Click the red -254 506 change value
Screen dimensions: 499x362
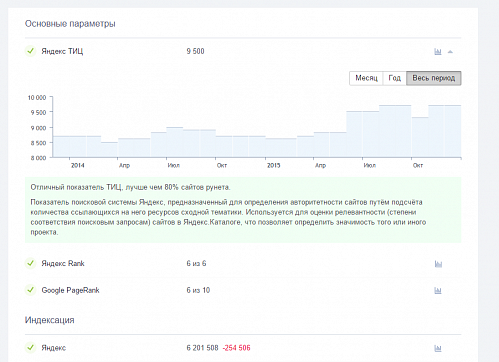(237, 348)
